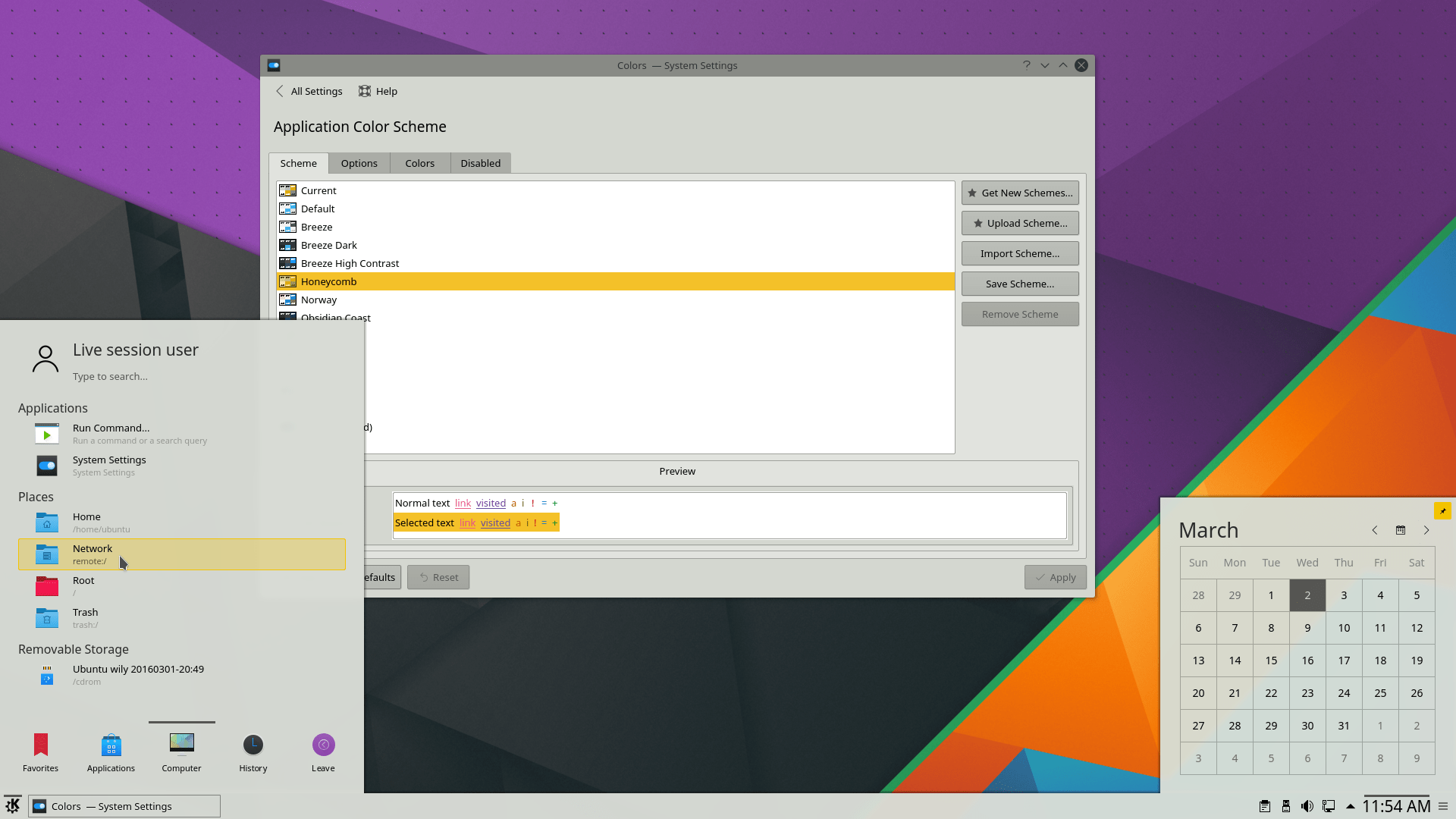Screen dimensions: 1456x819
Task: Launch Run Command from the Applications list
Action: click(111, 433)
